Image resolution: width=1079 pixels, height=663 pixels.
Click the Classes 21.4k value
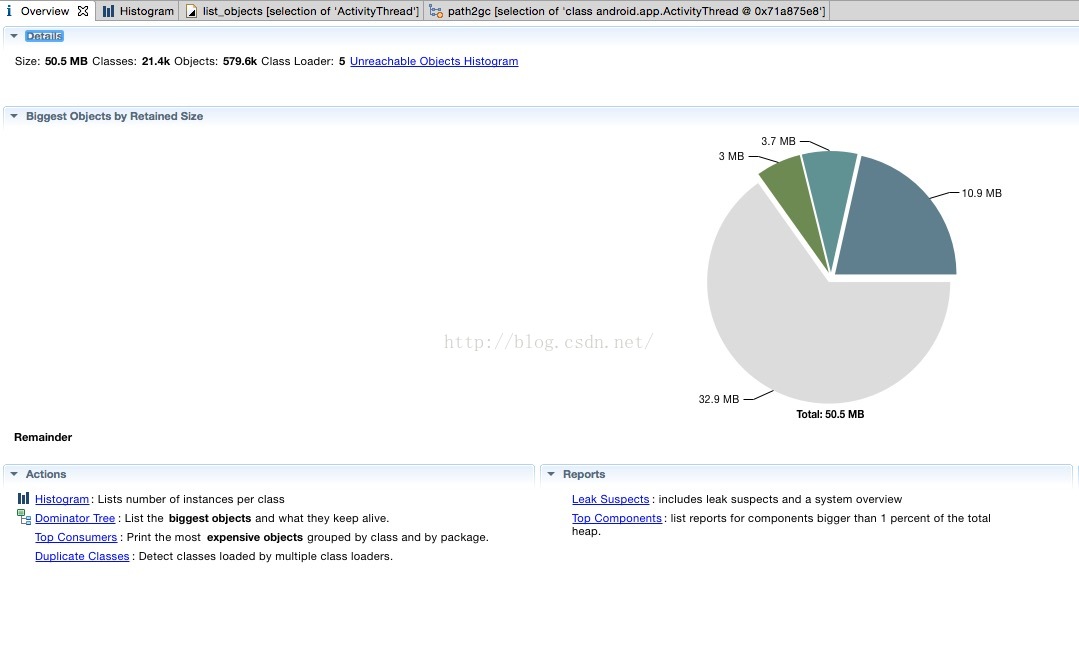click(156, 61)
